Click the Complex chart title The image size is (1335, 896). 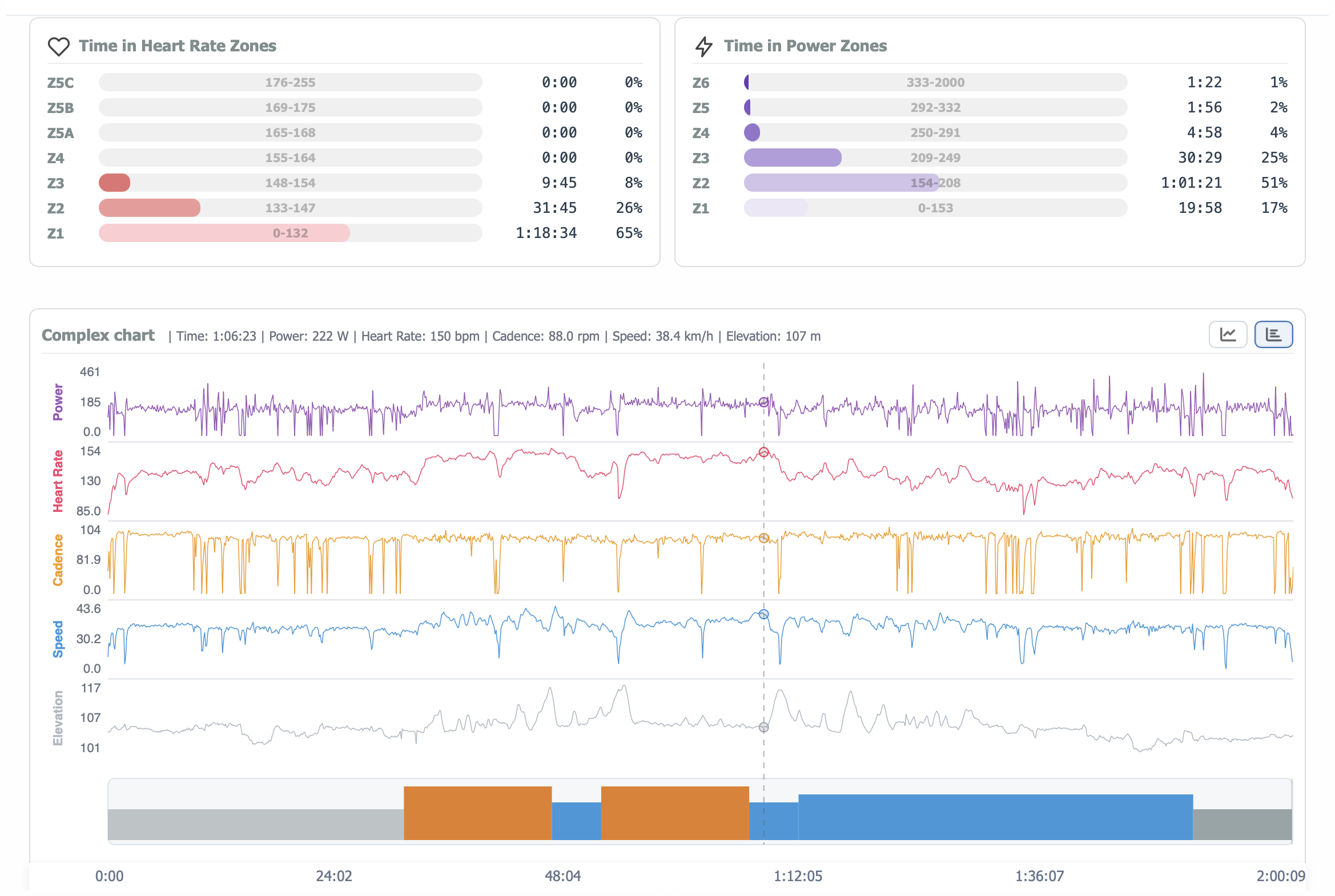(98, 336)
